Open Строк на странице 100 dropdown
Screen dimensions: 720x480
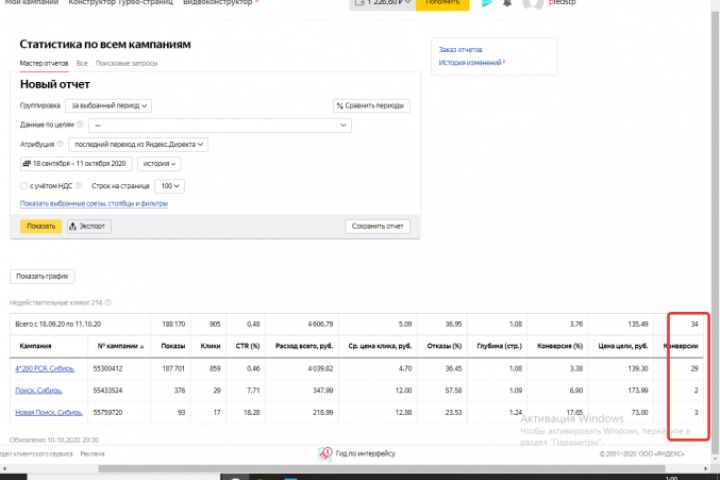click(170, 186)
